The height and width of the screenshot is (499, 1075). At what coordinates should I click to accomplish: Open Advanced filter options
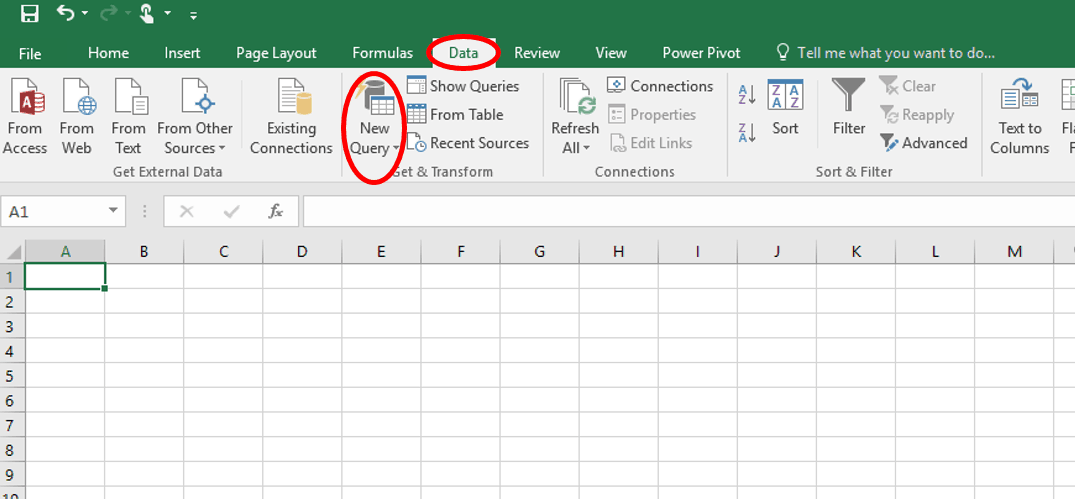pyautogui.click(x=923, y=143)
